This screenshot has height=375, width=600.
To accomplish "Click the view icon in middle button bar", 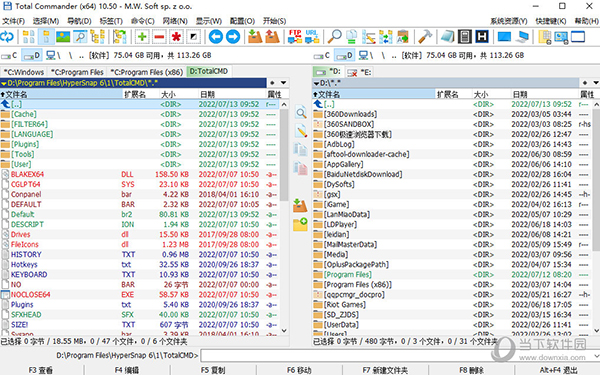I will click(x=301, y=112).
